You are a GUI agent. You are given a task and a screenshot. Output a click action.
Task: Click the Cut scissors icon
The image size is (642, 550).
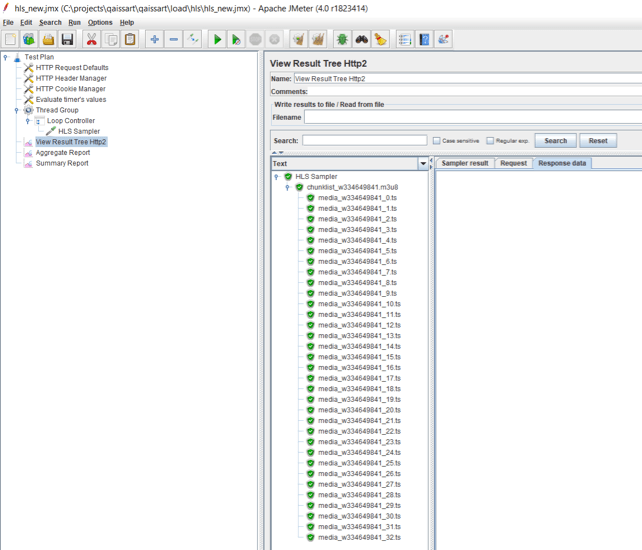(92, 40)
